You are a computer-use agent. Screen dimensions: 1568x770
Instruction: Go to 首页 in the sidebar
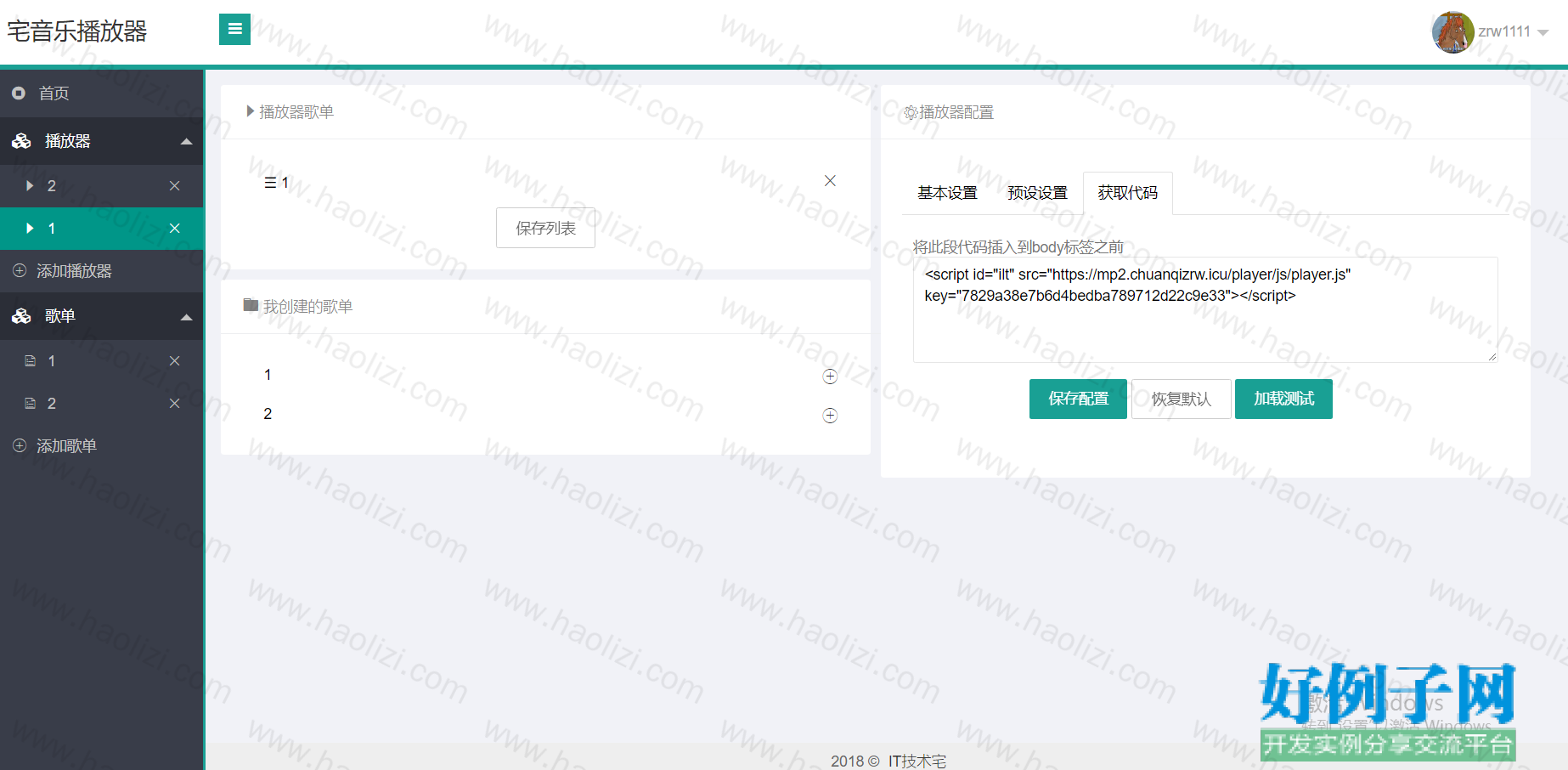click(102, 93)
